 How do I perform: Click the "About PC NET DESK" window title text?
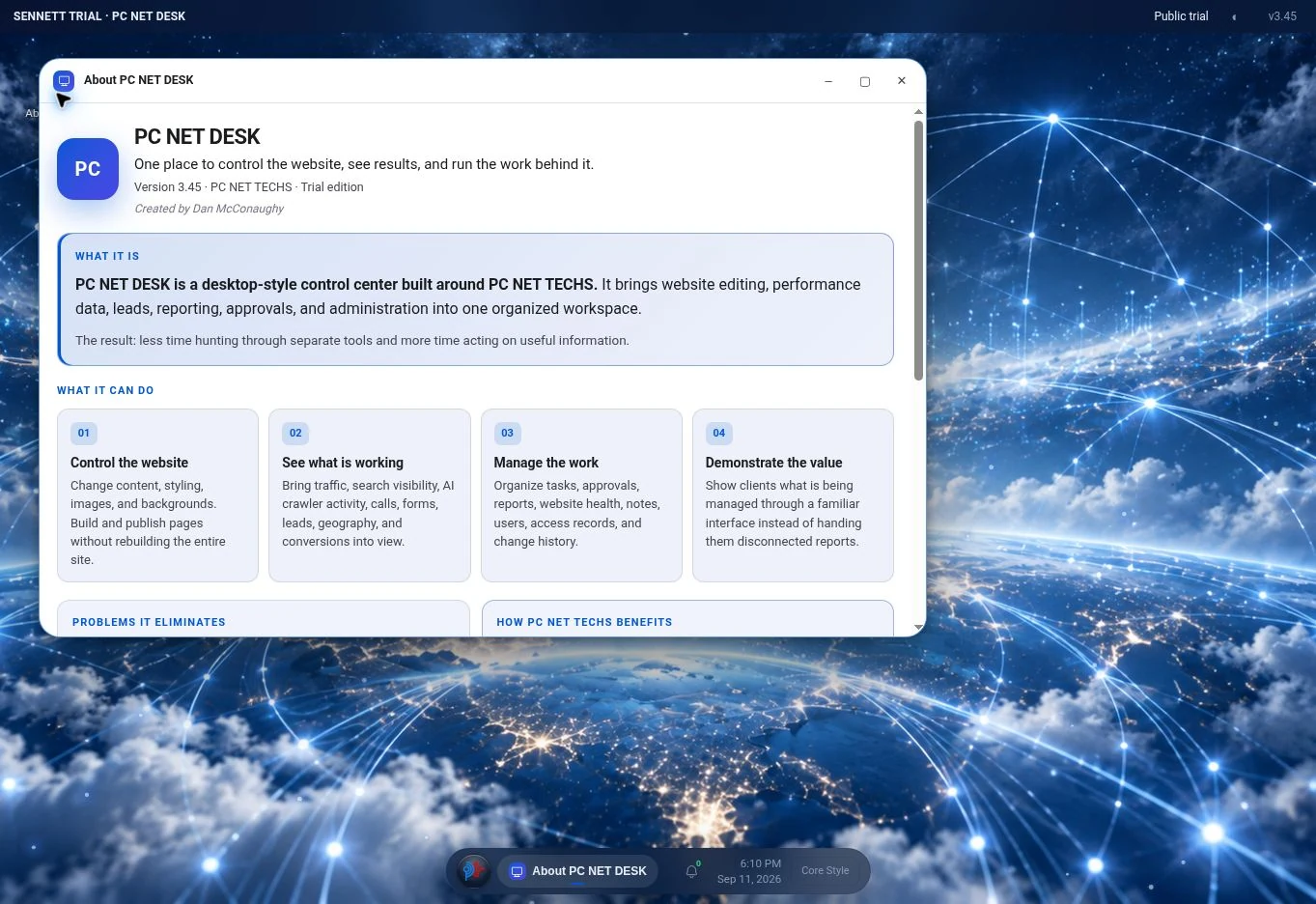139,80
